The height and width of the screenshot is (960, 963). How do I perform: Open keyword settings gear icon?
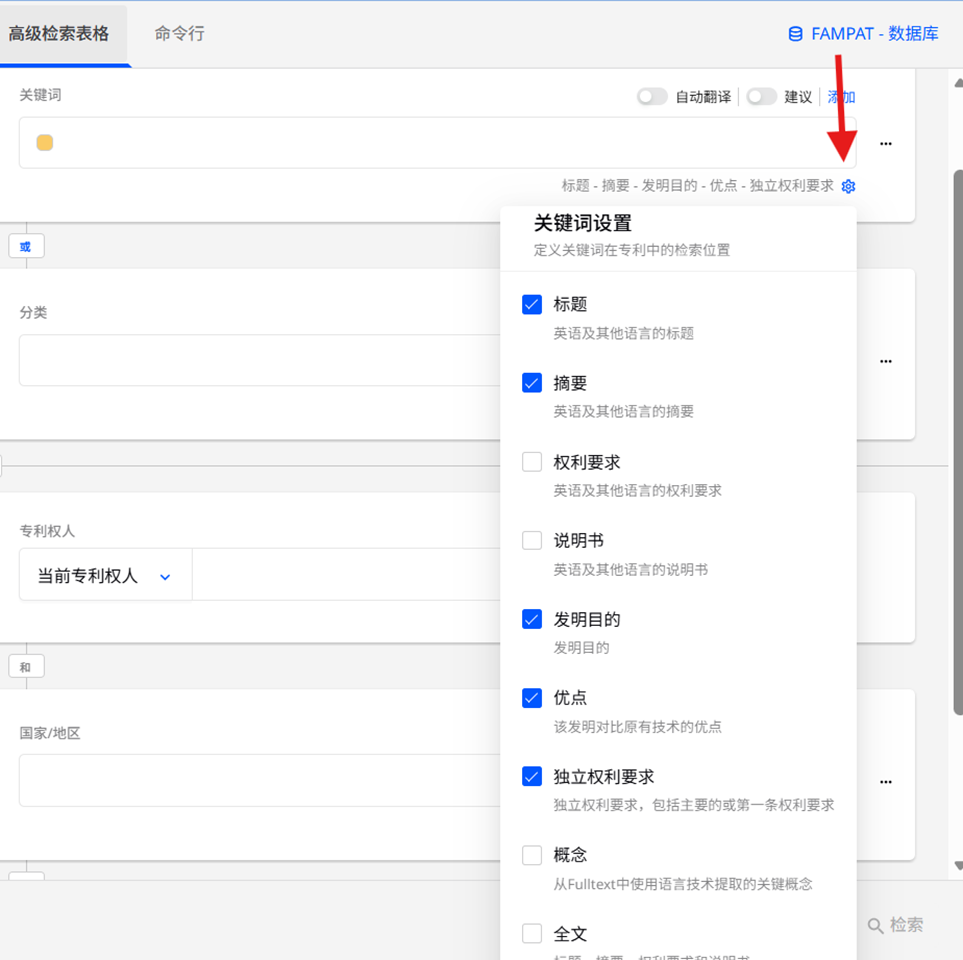[848, 186]
